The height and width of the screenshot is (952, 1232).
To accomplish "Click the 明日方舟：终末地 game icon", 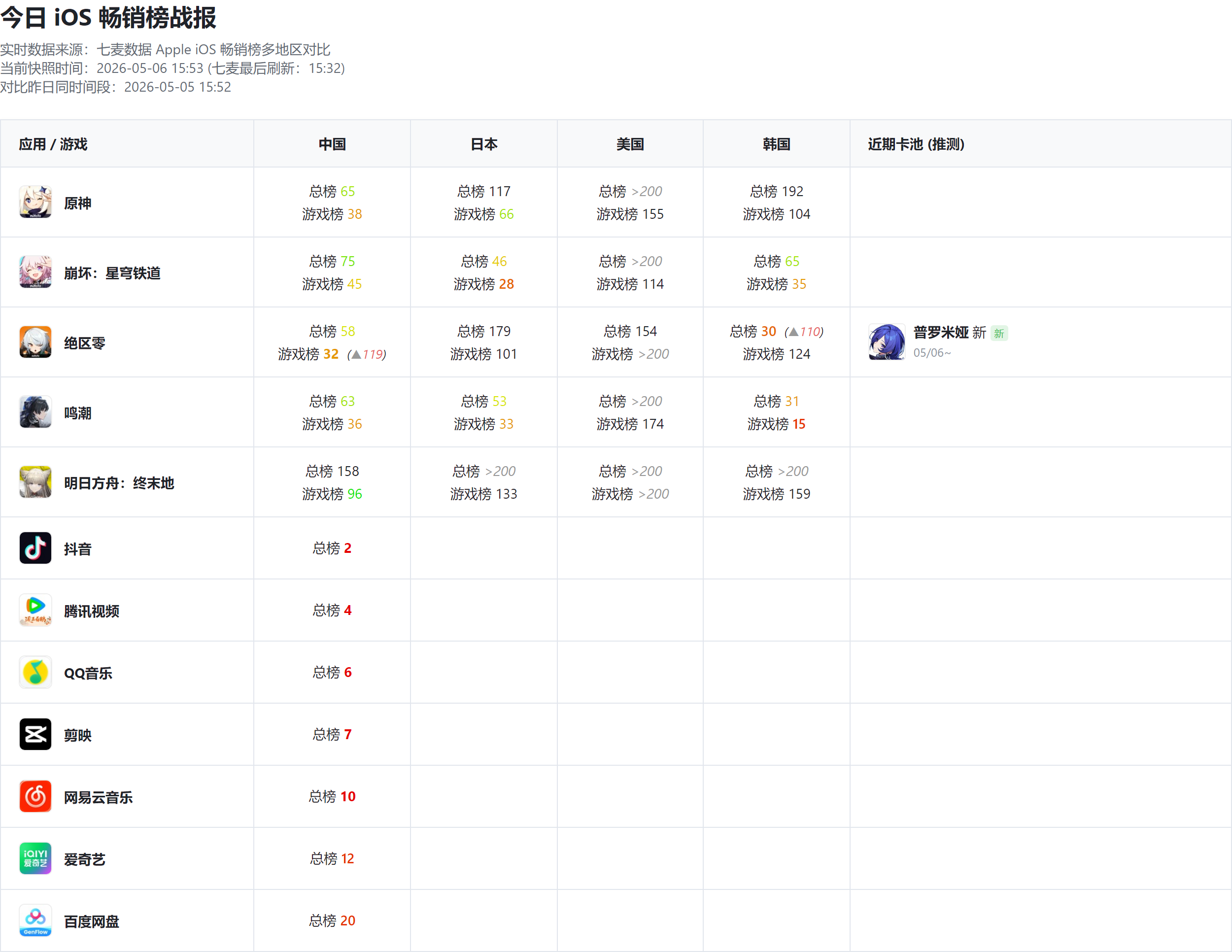I will point(35,481).
